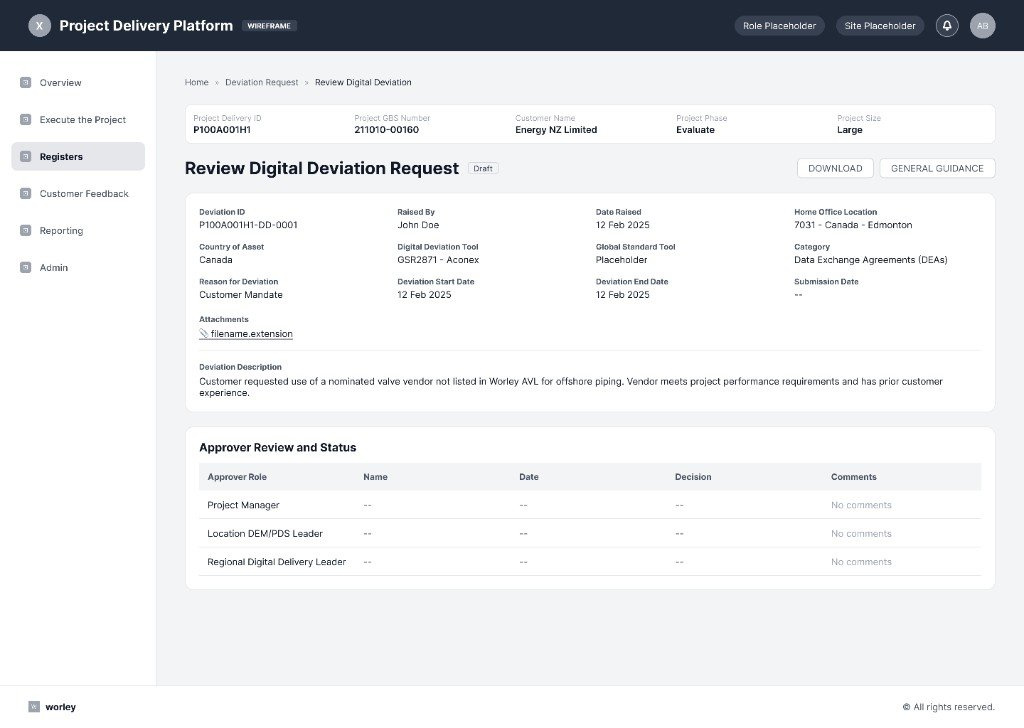Click the Site Placeholder pill
This screenshot has width=1024, height=728.
880,25
